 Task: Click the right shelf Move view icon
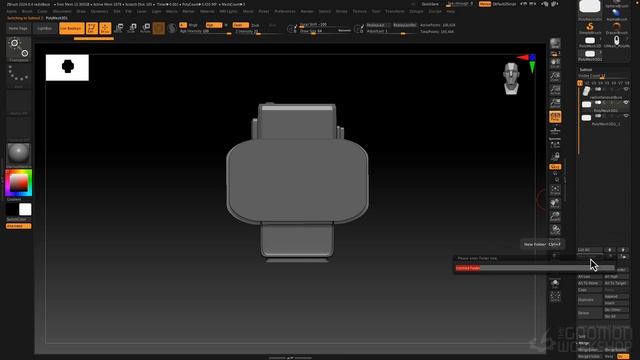pos(555,203)
